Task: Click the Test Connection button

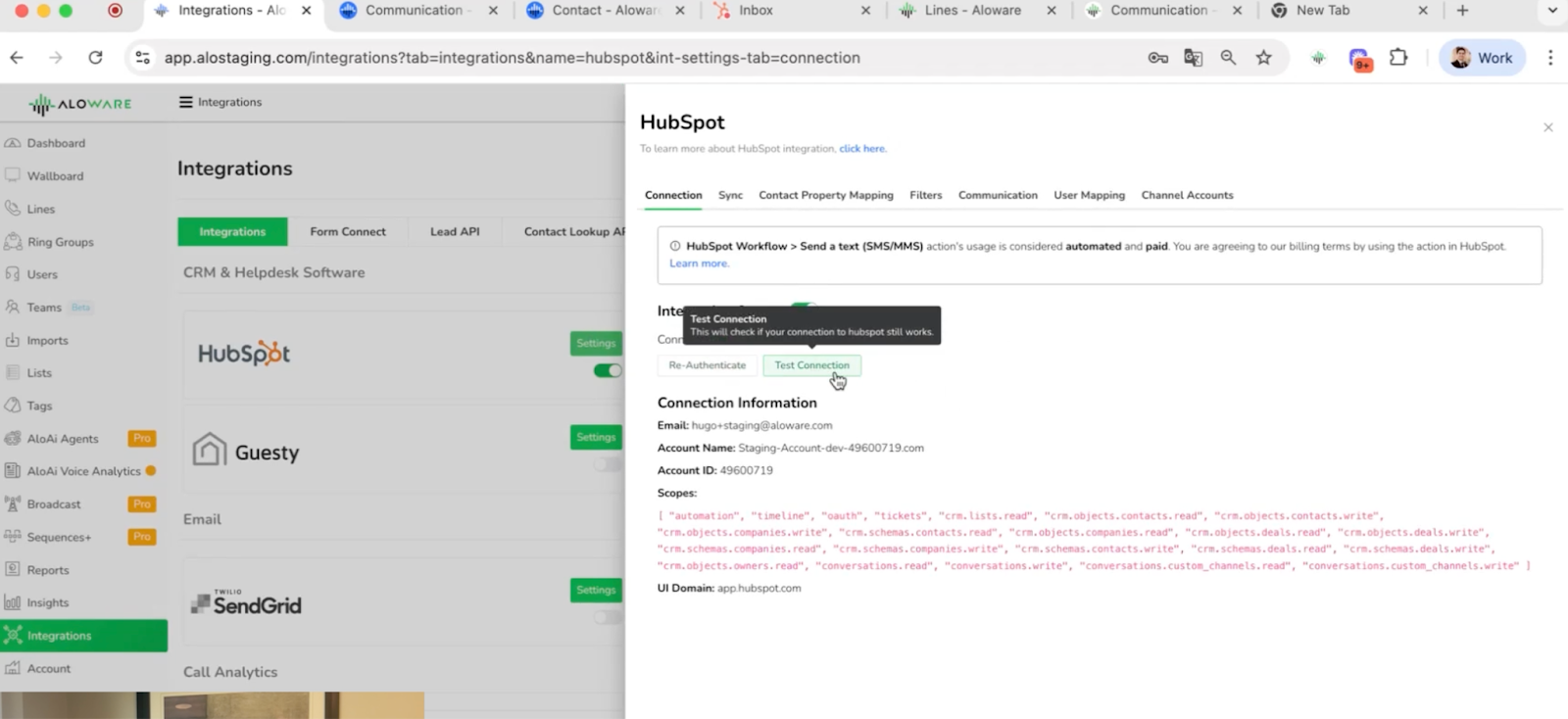Action: pos(812,365)
